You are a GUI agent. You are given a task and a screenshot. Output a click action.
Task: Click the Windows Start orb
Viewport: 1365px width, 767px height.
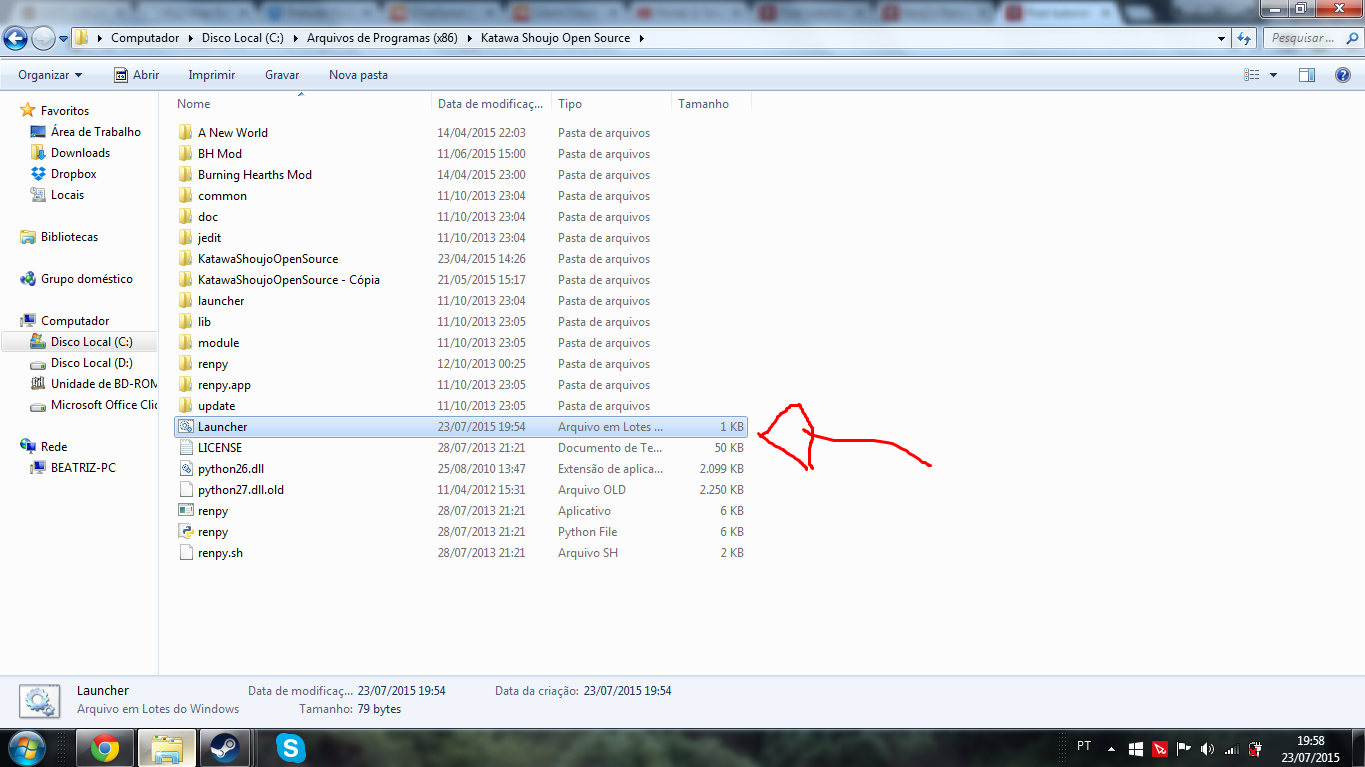pos(25,748)
